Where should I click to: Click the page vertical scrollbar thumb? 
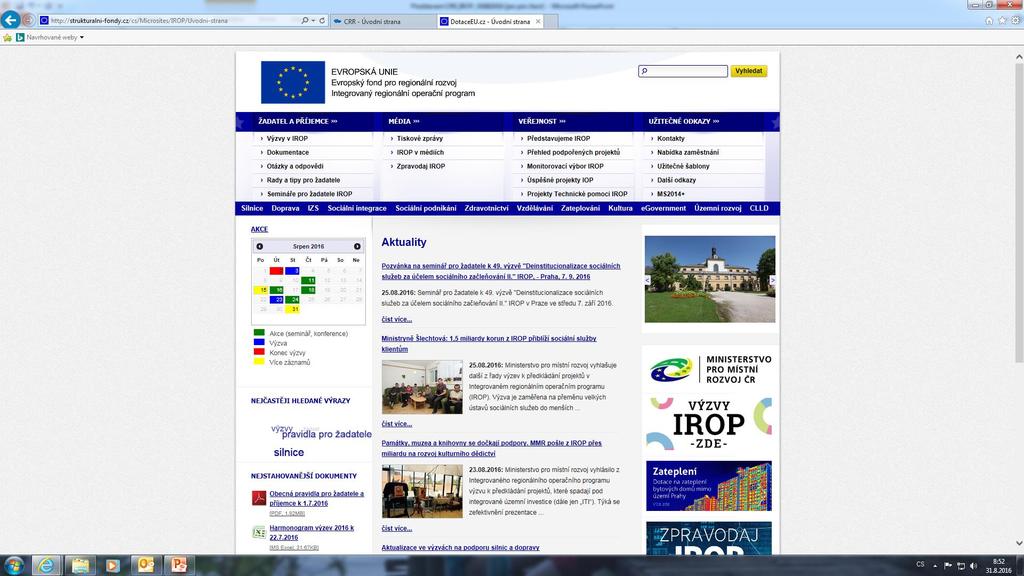click(x=1019, y=214)
